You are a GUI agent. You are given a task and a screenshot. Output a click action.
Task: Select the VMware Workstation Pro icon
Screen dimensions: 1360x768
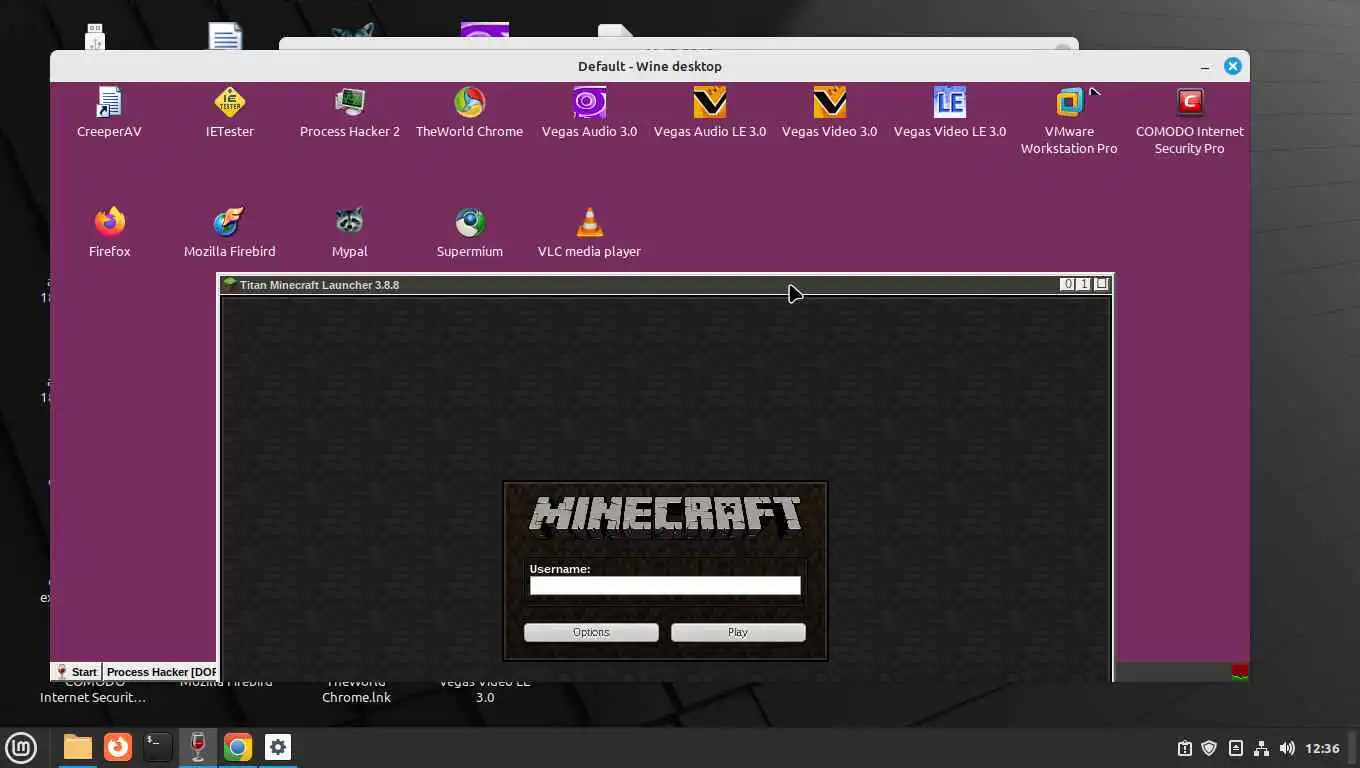click(x=1070, y=102)
